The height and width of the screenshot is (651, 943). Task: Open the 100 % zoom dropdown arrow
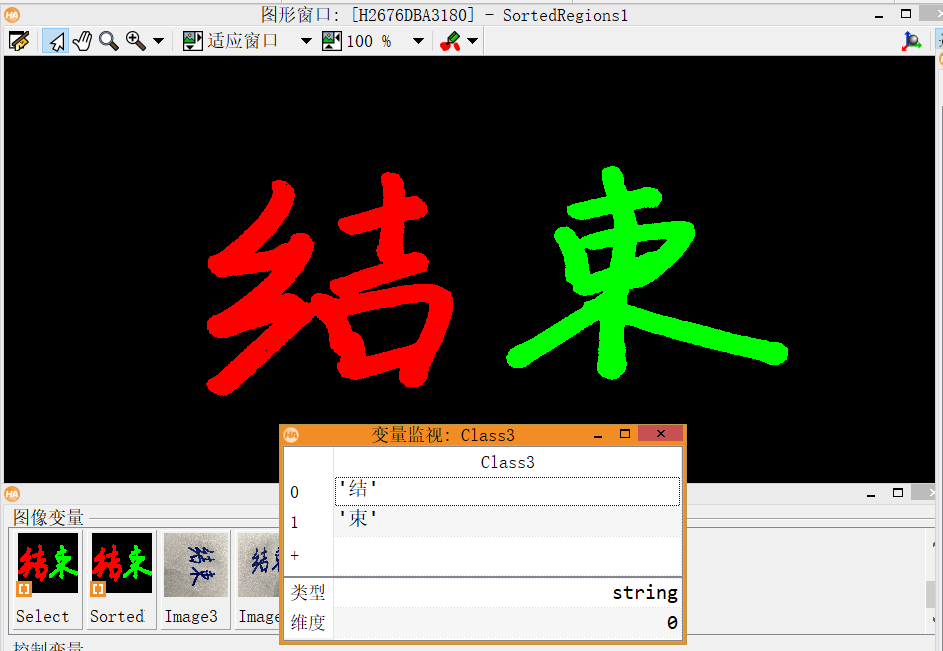tap(418, 42)
